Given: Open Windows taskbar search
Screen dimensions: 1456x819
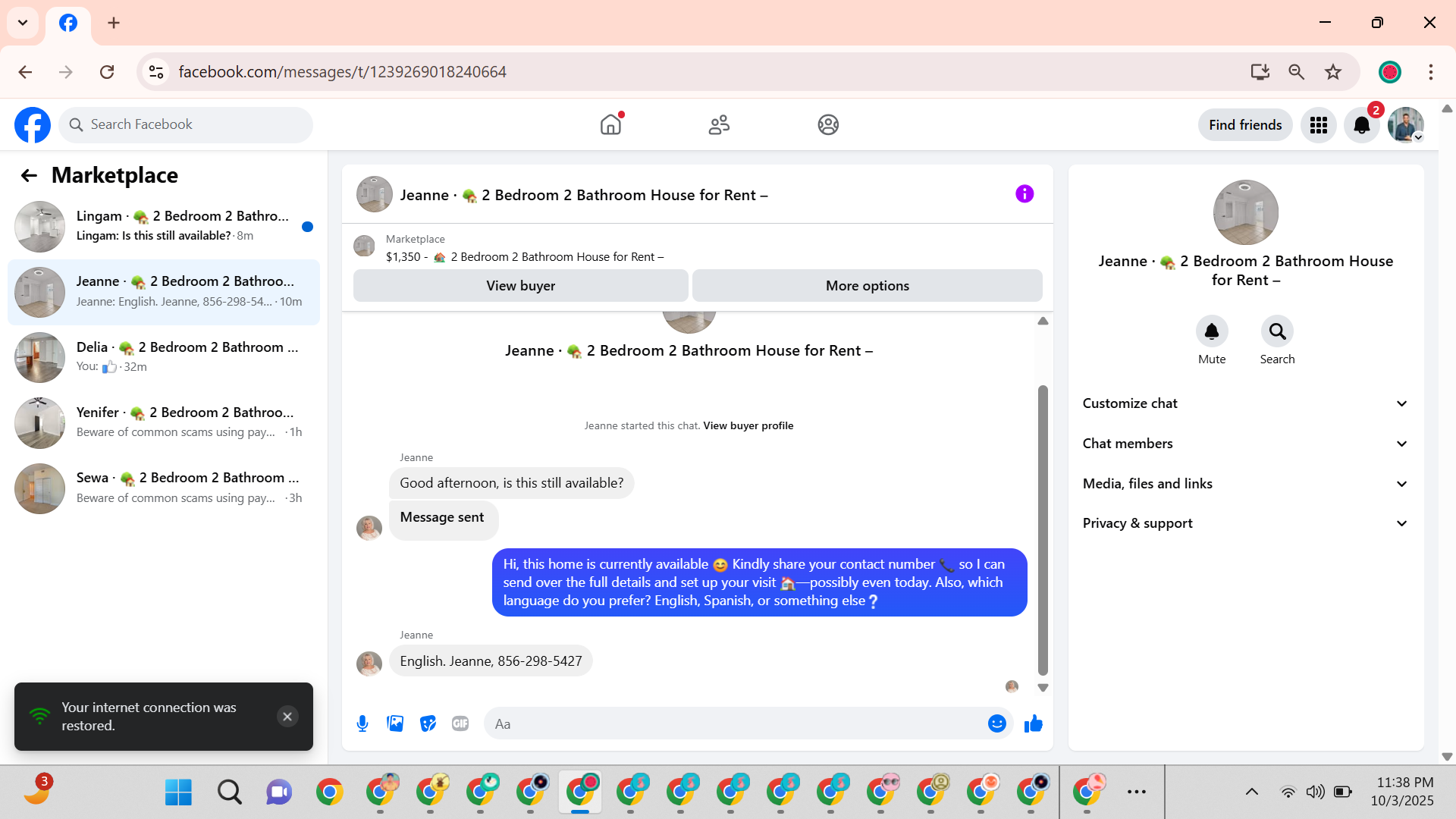Looking at the screenshot, I should 229,792.
